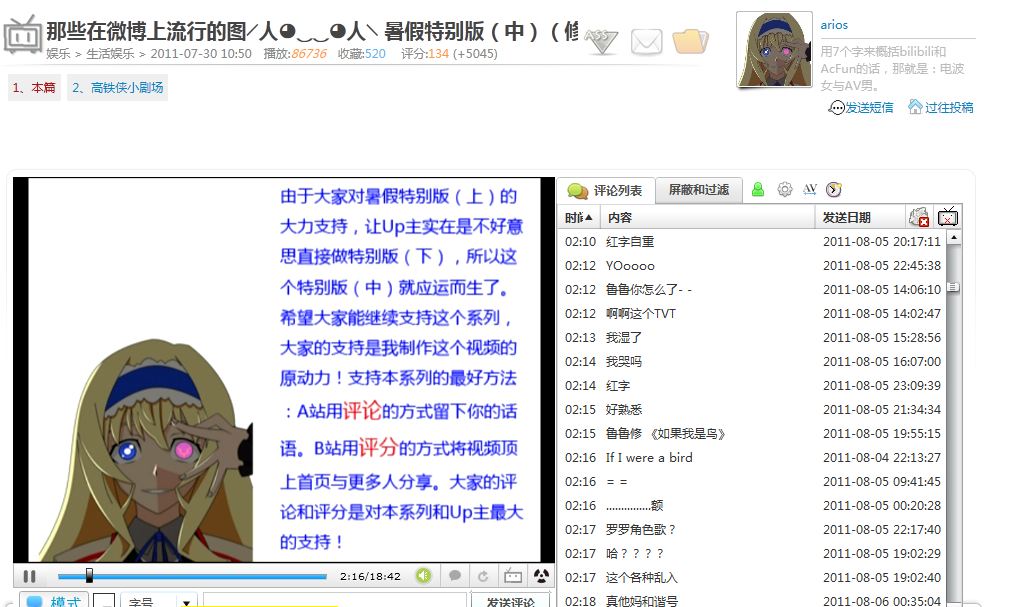Viewport: 1012px width, 607px height.
Task: Toggle danmaku comment bubble display
Action: [x=454, y=575]
